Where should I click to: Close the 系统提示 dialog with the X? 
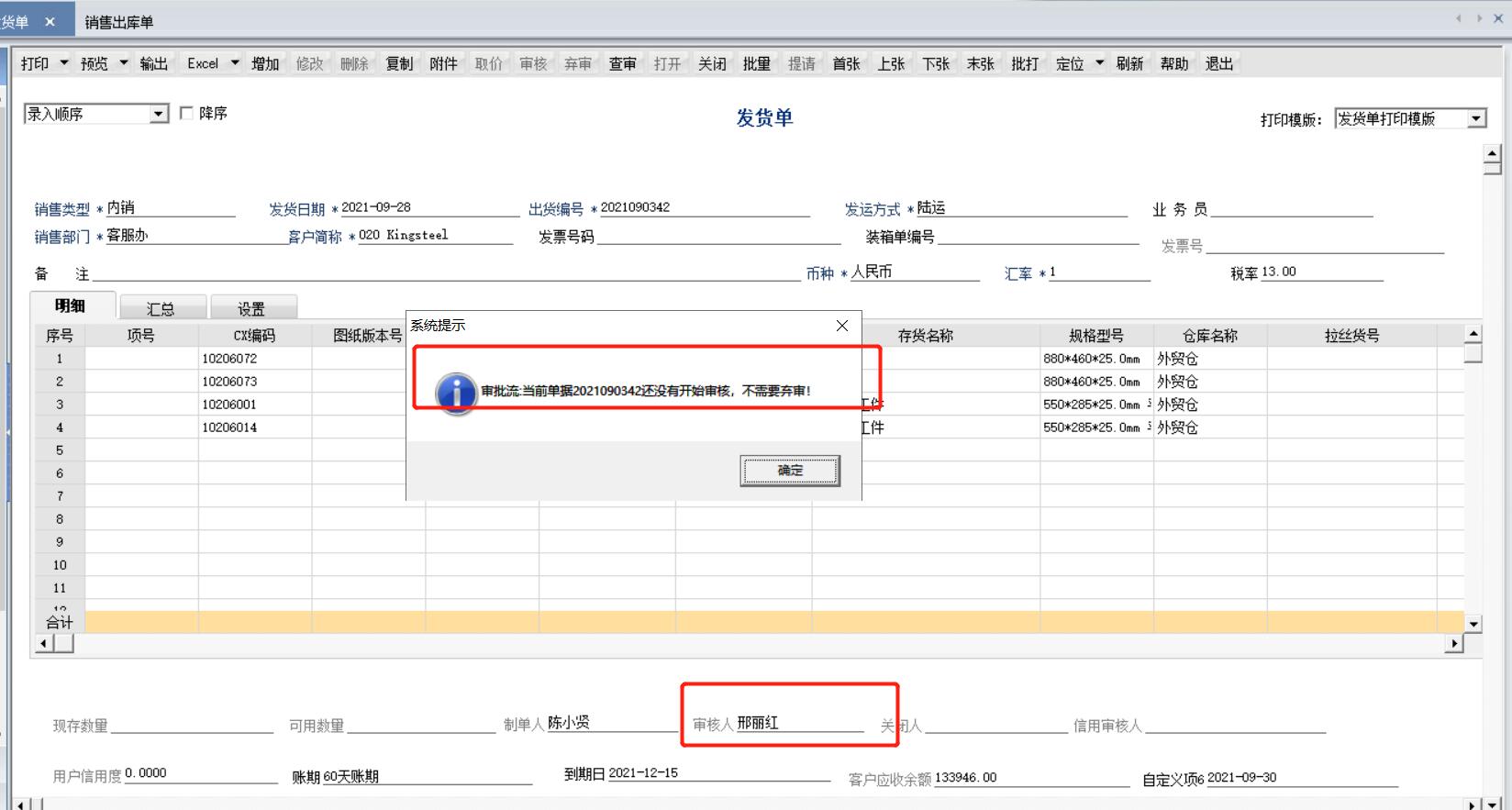click(842, 326)
